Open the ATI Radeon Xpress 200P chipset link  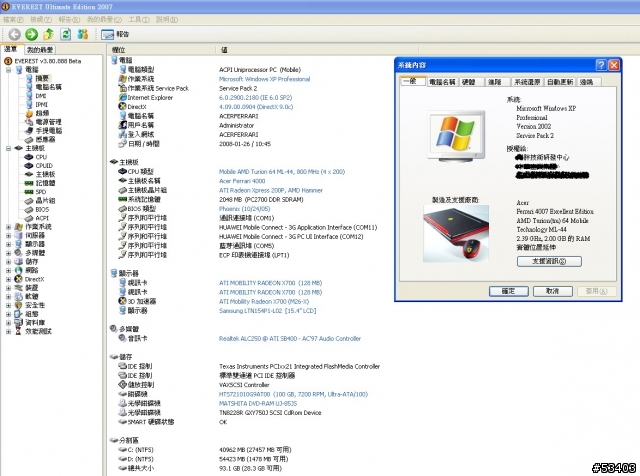[x=271, y=190]
